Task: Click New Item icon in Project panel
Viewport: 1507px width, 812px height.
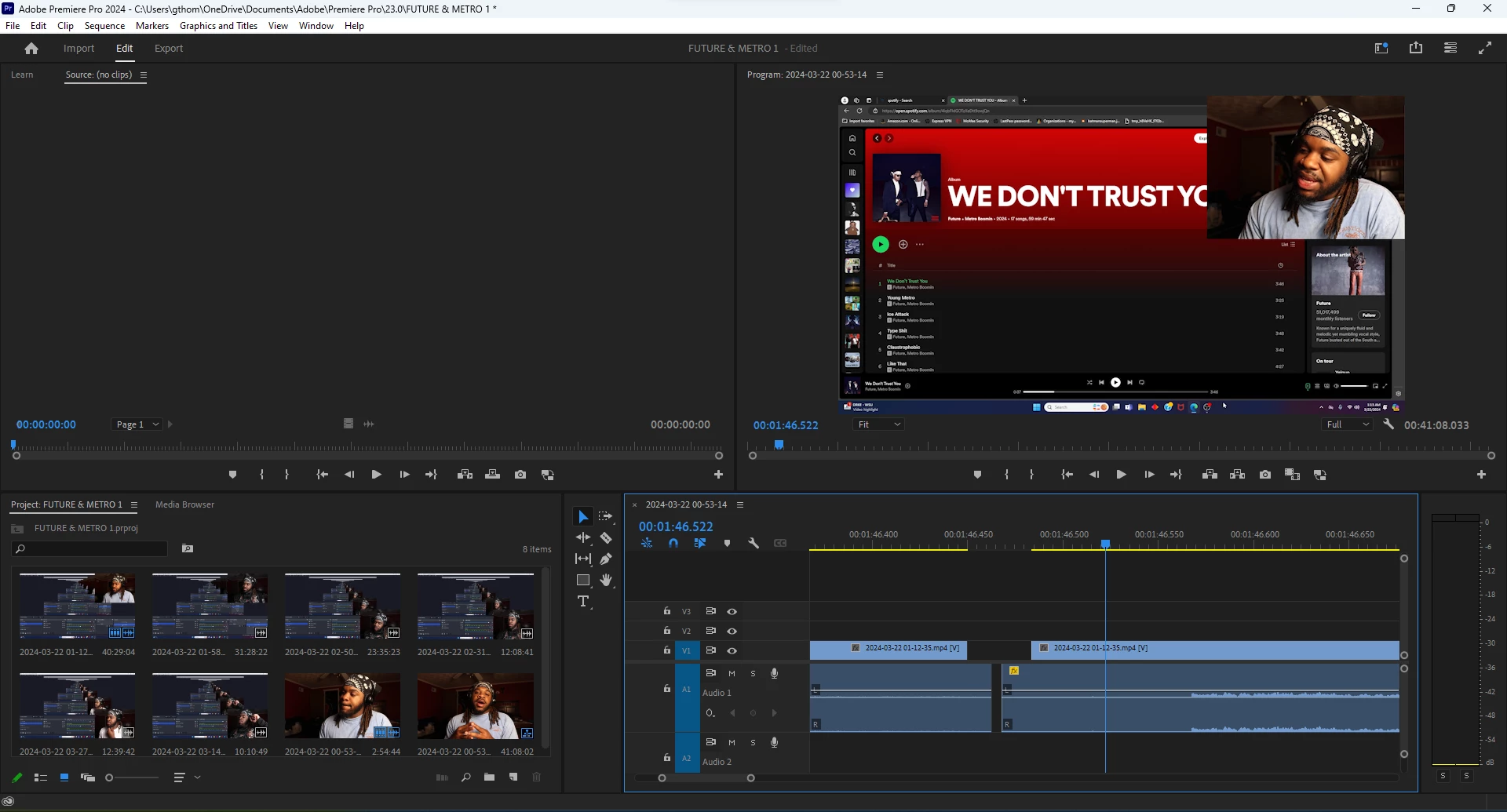Action: (x=513, y=777)
